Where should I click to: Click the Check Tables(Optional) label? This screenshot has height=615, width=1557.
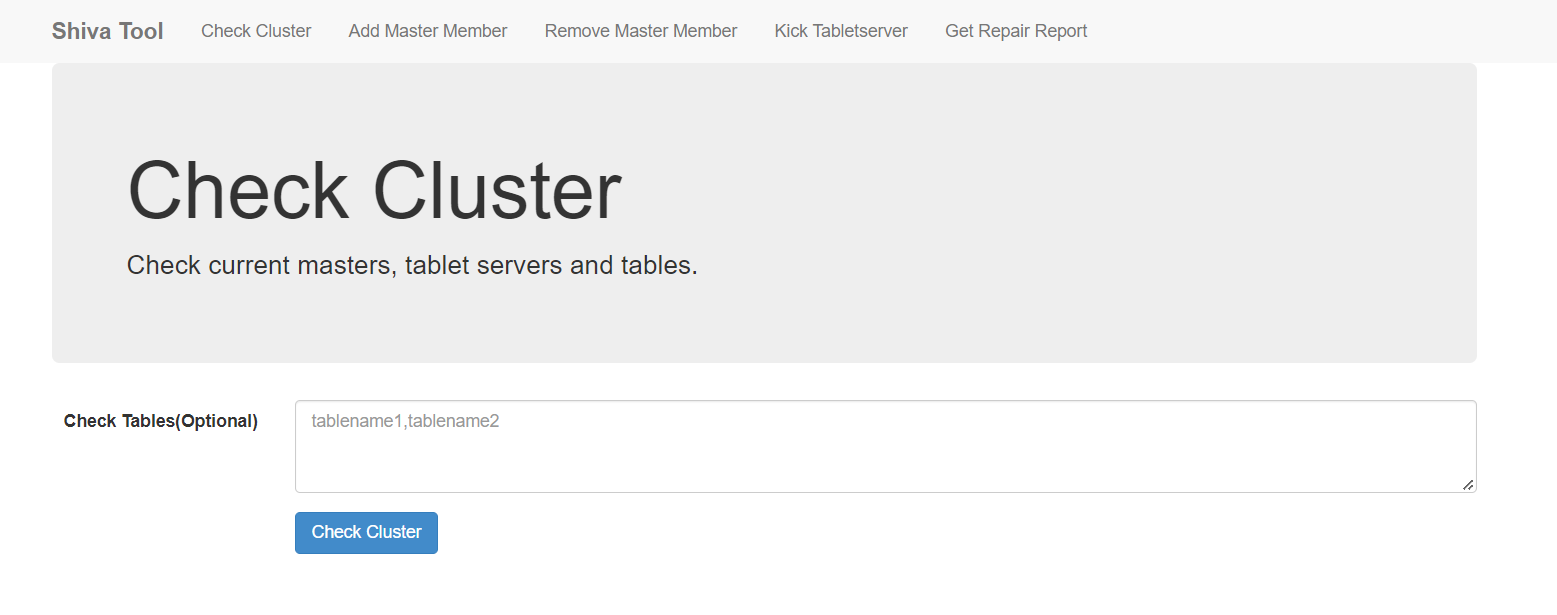(160, 421)
